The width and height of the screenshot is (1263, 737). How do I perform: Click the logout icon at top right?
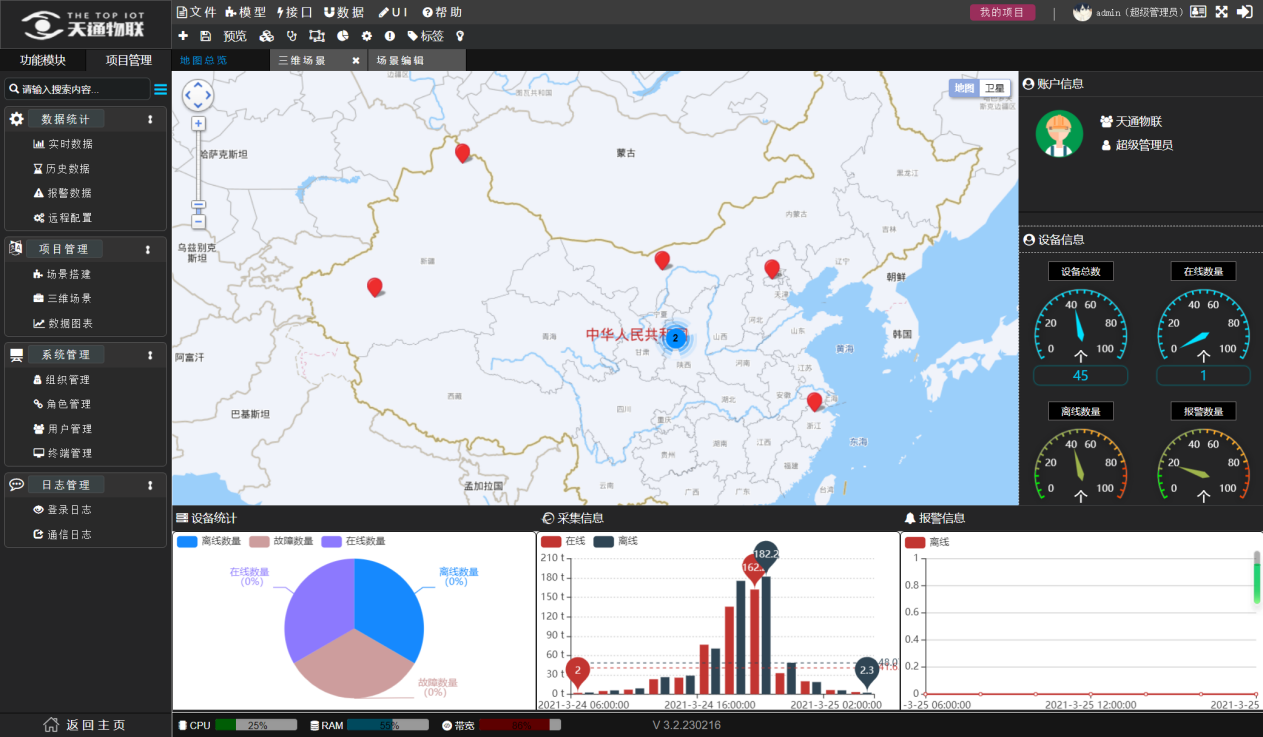pyautogui.click(x=1245, y=12)
